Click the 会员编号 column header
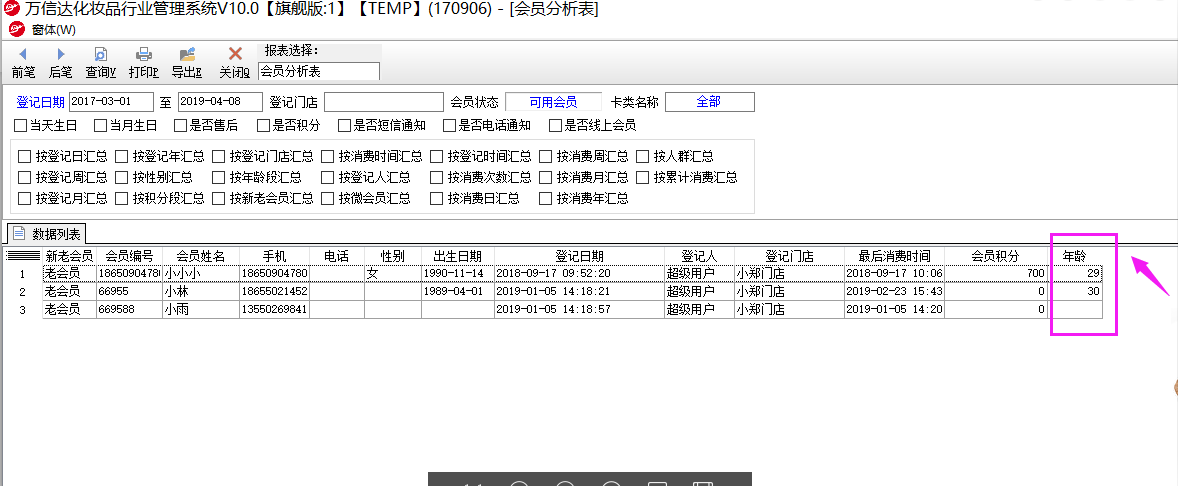The height and width of the screenshot is (486, 1178). (129, 256)
